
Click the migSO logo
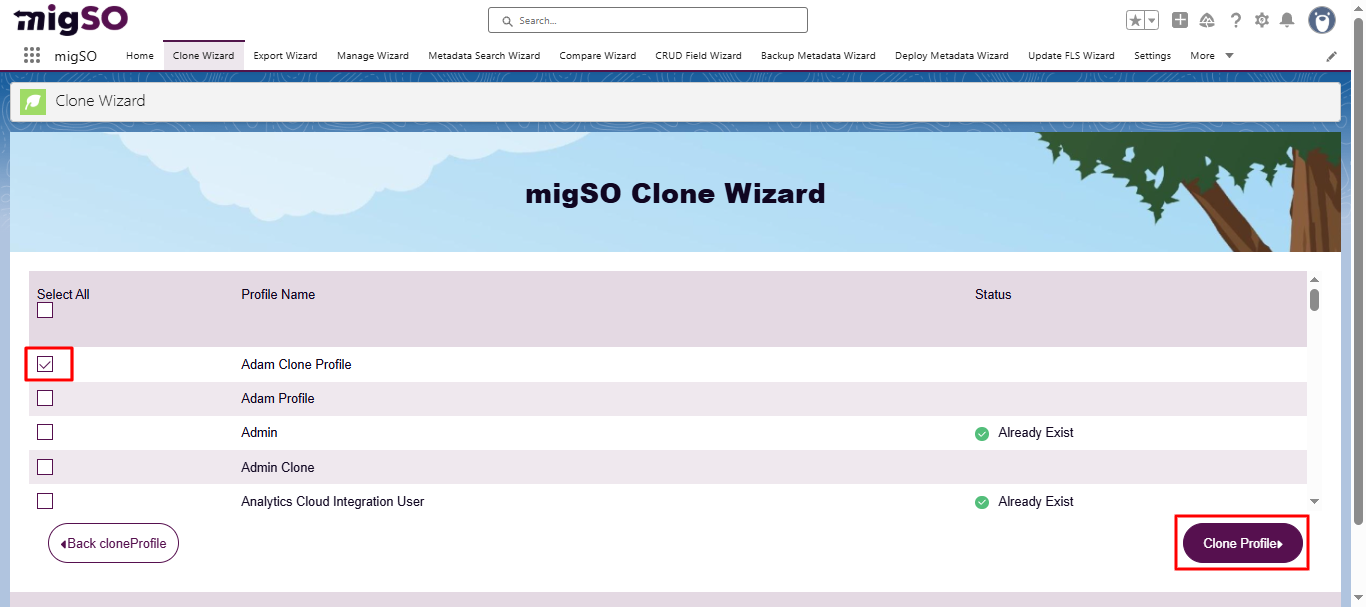coord(72,18)
